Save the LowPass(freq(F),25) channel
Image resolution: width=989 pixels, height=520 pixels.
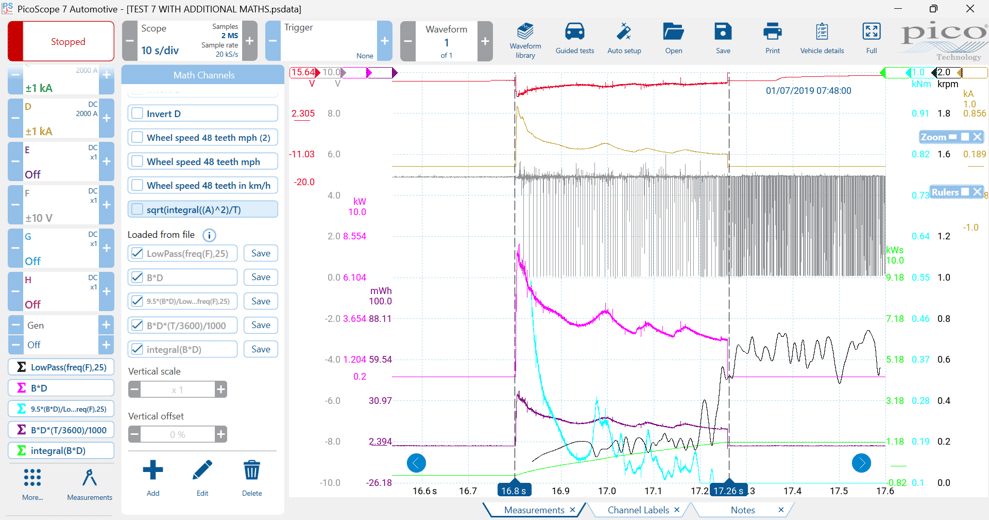260,254
